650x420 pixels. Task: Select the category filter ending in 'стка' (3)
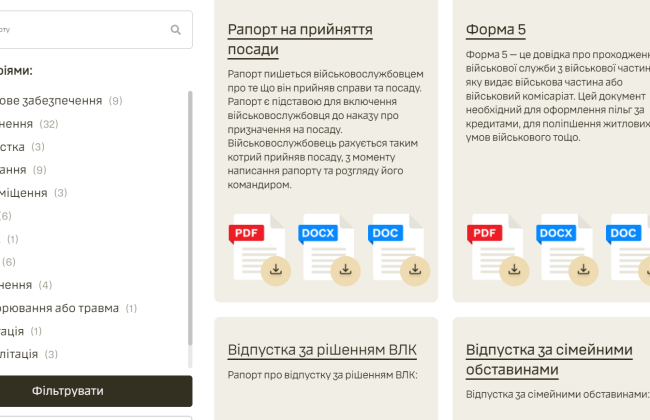click(x=22, y=147)
